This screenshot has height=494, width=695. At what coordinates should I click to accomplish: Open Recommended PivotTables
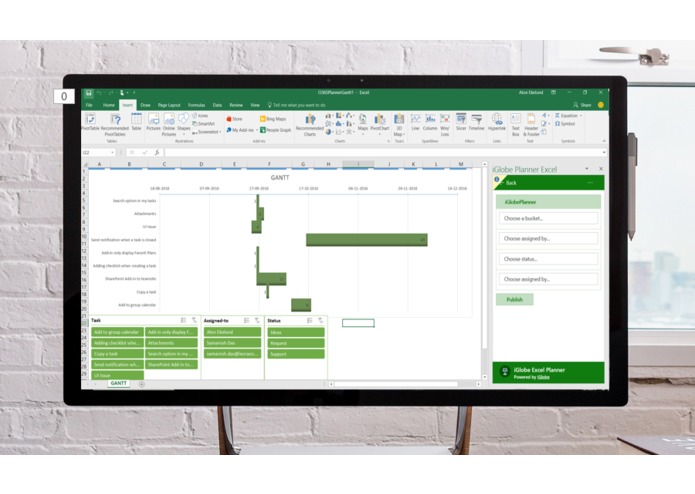(x=115, y=124)
